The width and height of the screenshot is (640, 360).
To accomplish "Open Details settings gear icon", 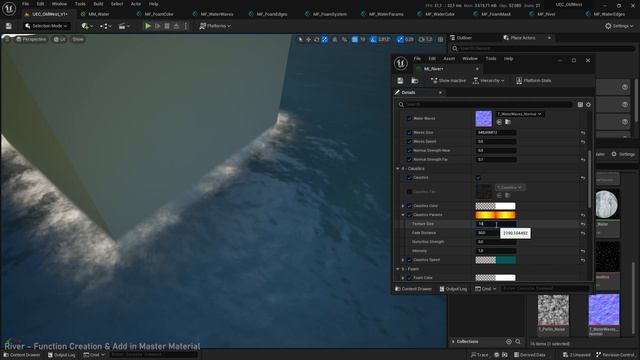I will (x=588, y=104).
